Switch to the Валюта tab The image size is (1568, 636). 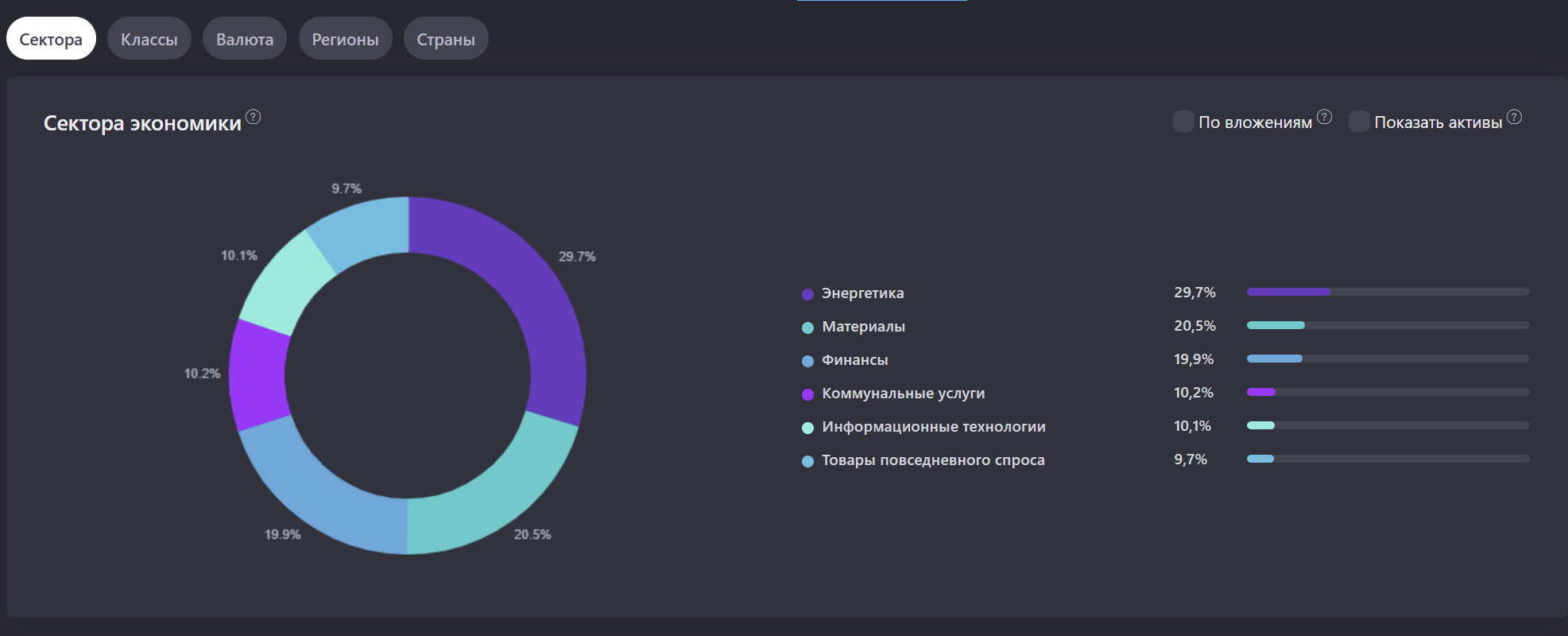click(x=245, y=38)
